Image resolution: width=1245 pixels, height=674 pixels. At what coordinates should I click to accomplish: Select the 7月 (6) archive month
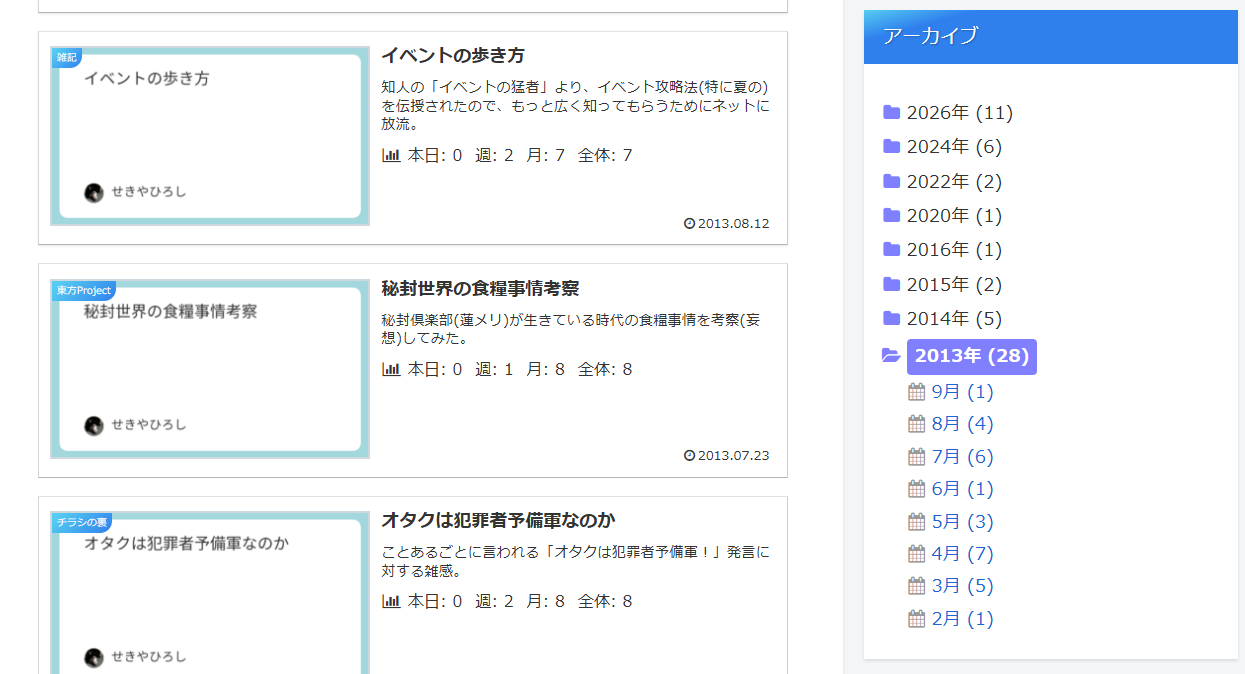coord(960,456)
